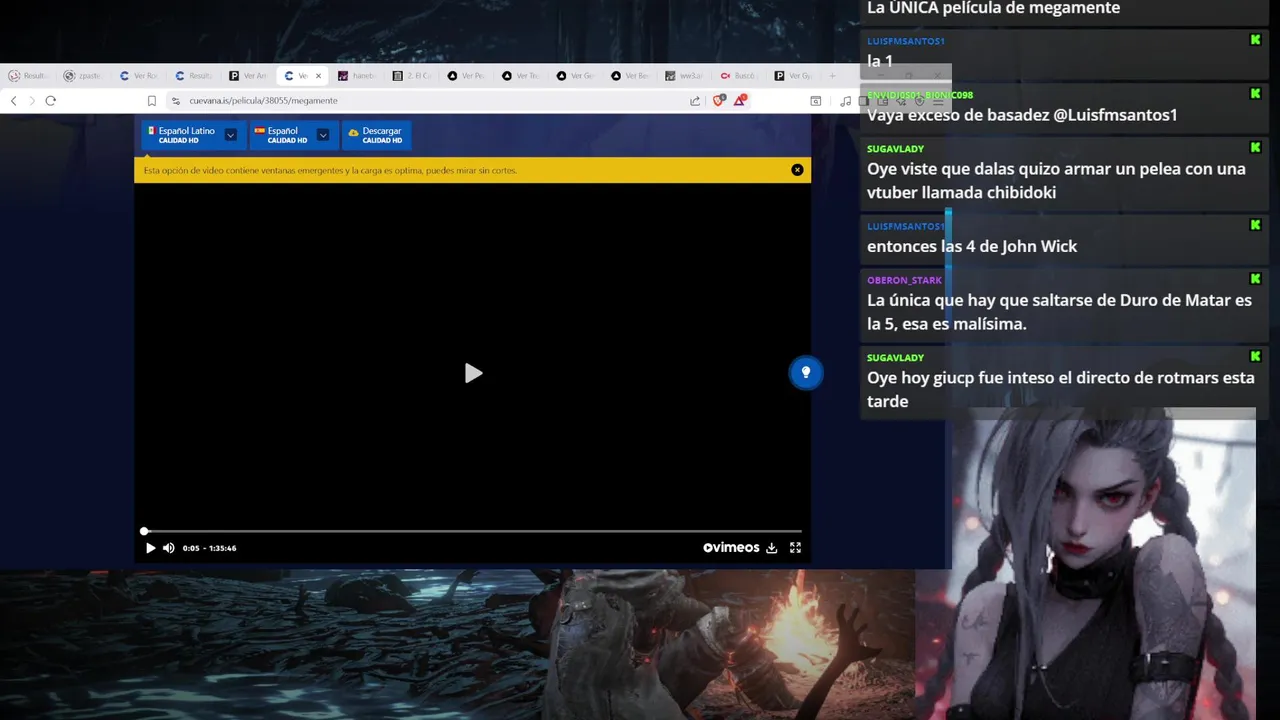Open the page search icon in the toolbar
The height and width of the screenshot is (720, 1280).
(x=816, y=100)
